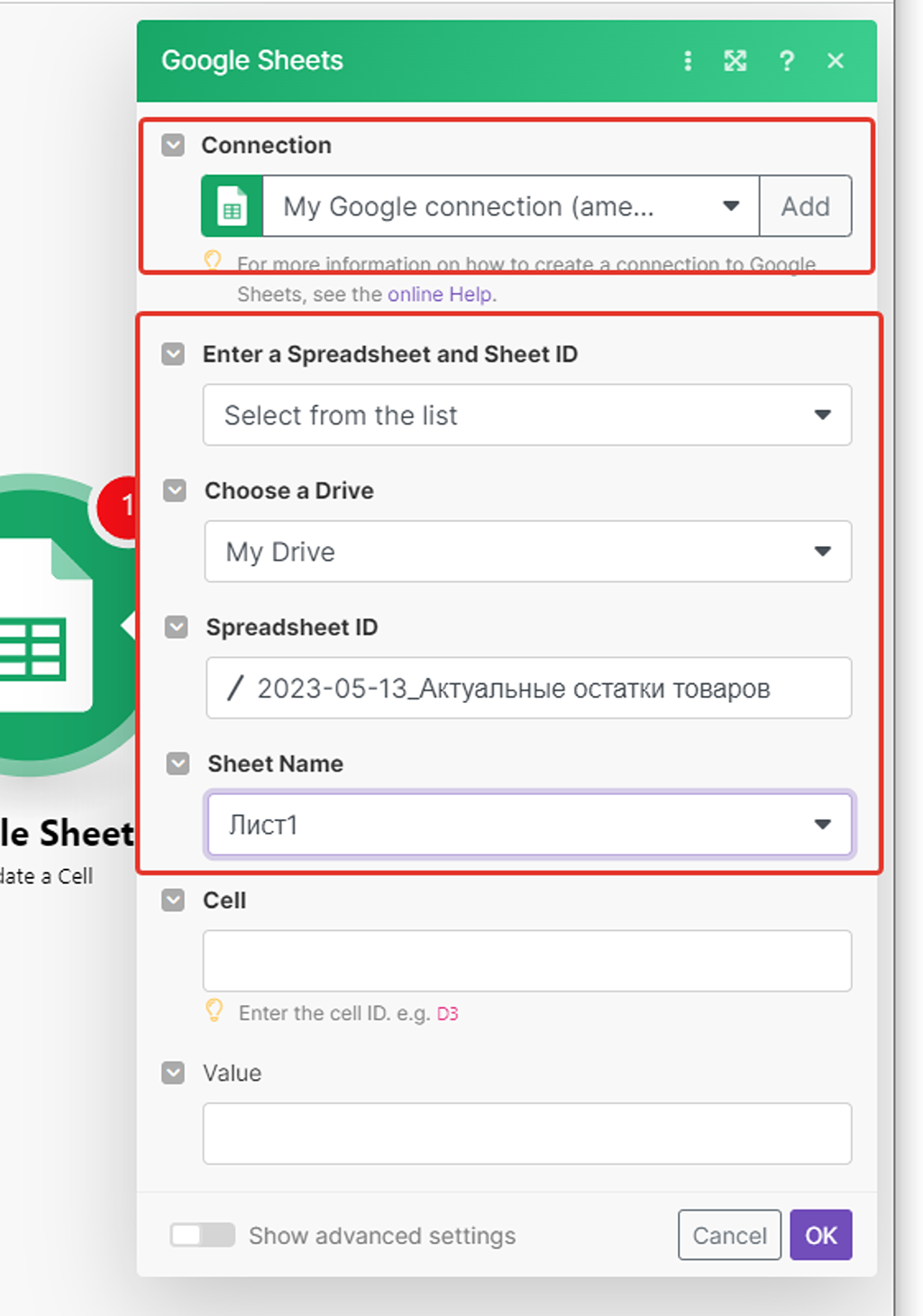Expand the Google Sheets panel to fullscreen
Screen dimensions: 923x1316
(736, 60)
